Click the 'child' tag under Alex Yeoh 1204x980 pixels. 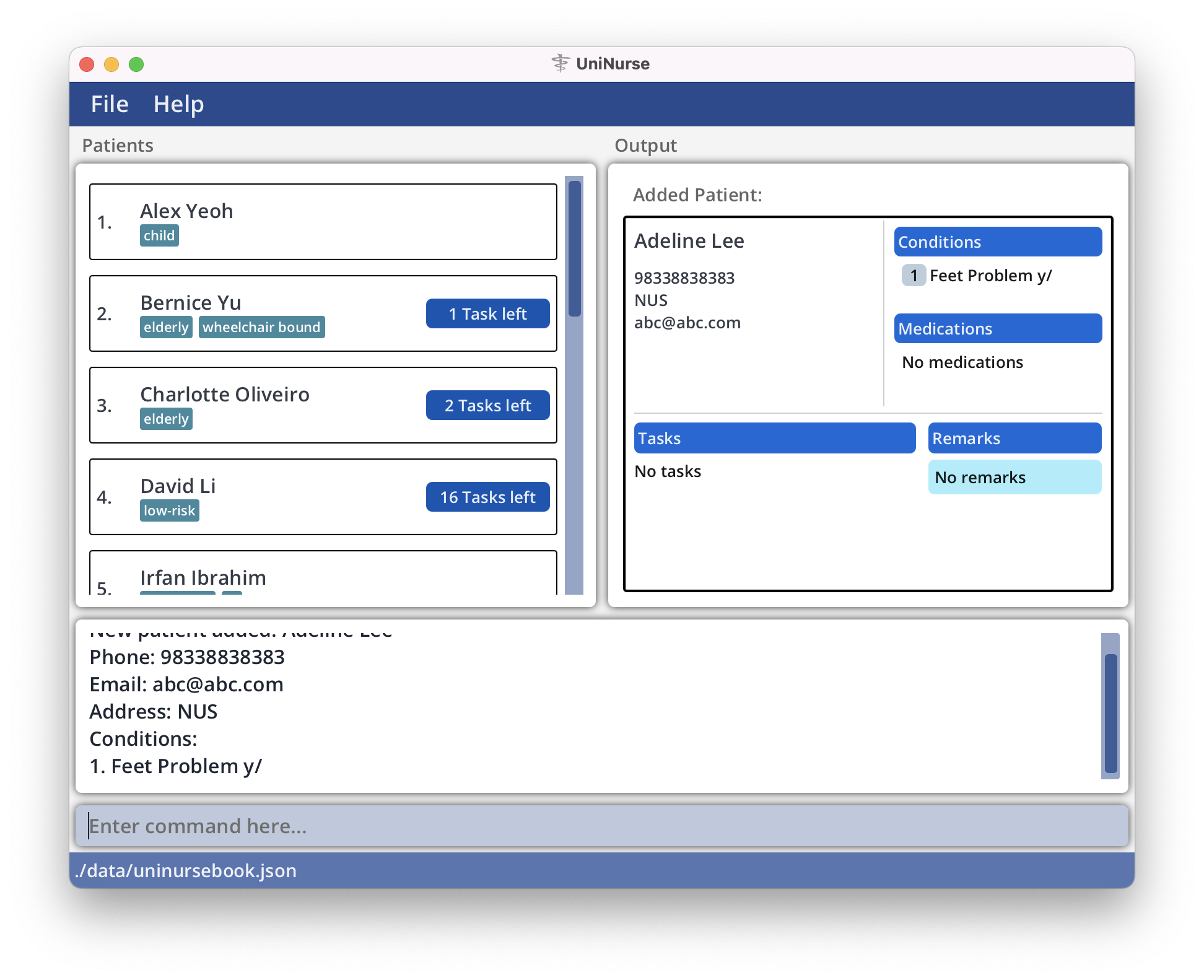159,235
